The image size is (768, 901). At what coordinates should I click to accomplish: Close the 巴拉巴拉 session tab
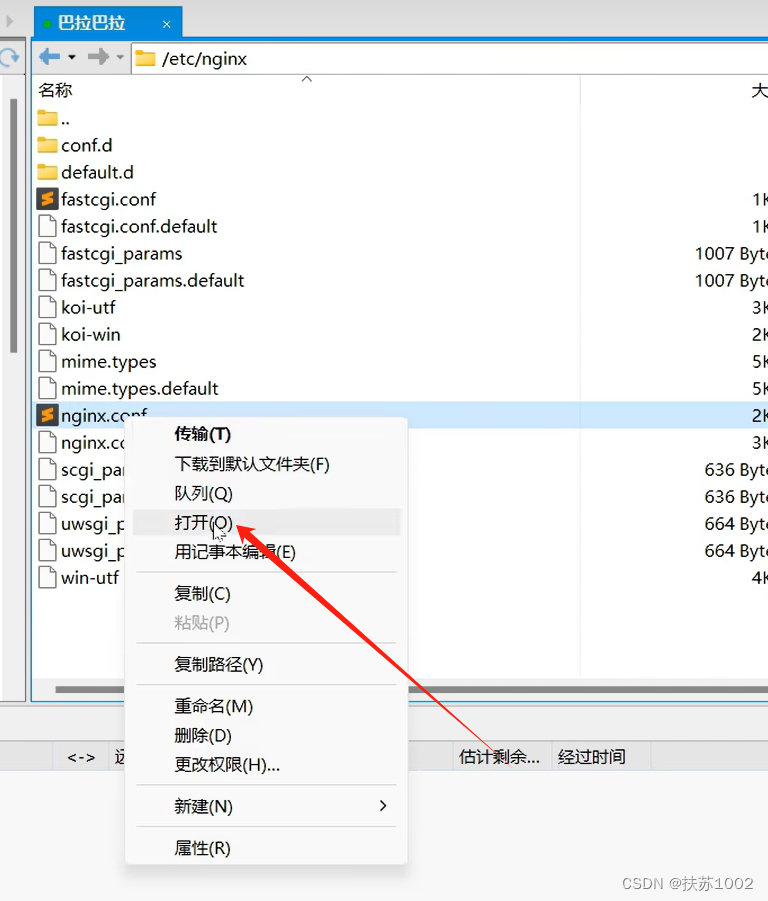[x=167, y=24]
